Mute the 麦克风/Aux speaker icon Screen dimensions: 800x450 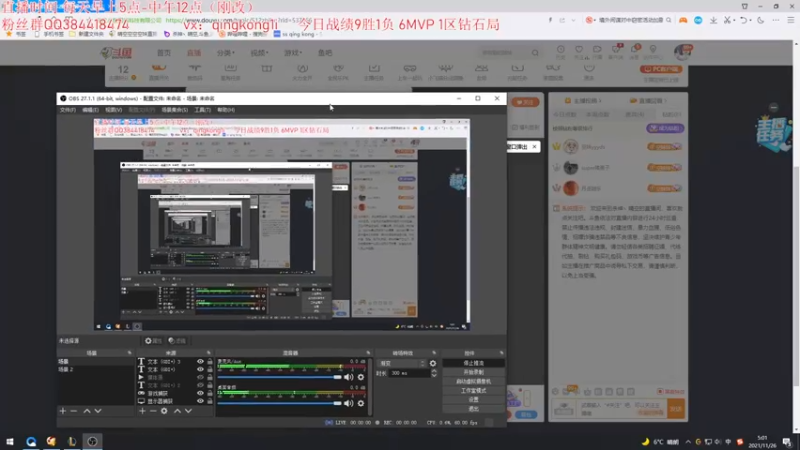point(348,377)
